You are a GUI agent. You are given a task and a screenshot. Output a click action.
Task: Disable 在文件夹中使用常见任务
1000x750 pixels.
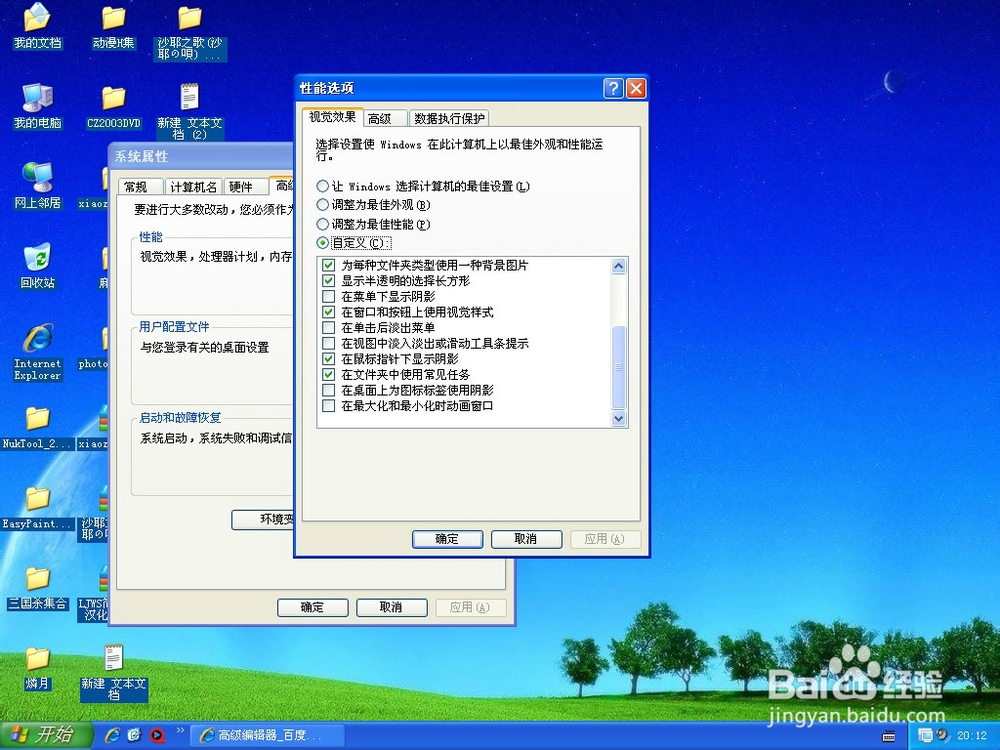(x=329, y=374)
